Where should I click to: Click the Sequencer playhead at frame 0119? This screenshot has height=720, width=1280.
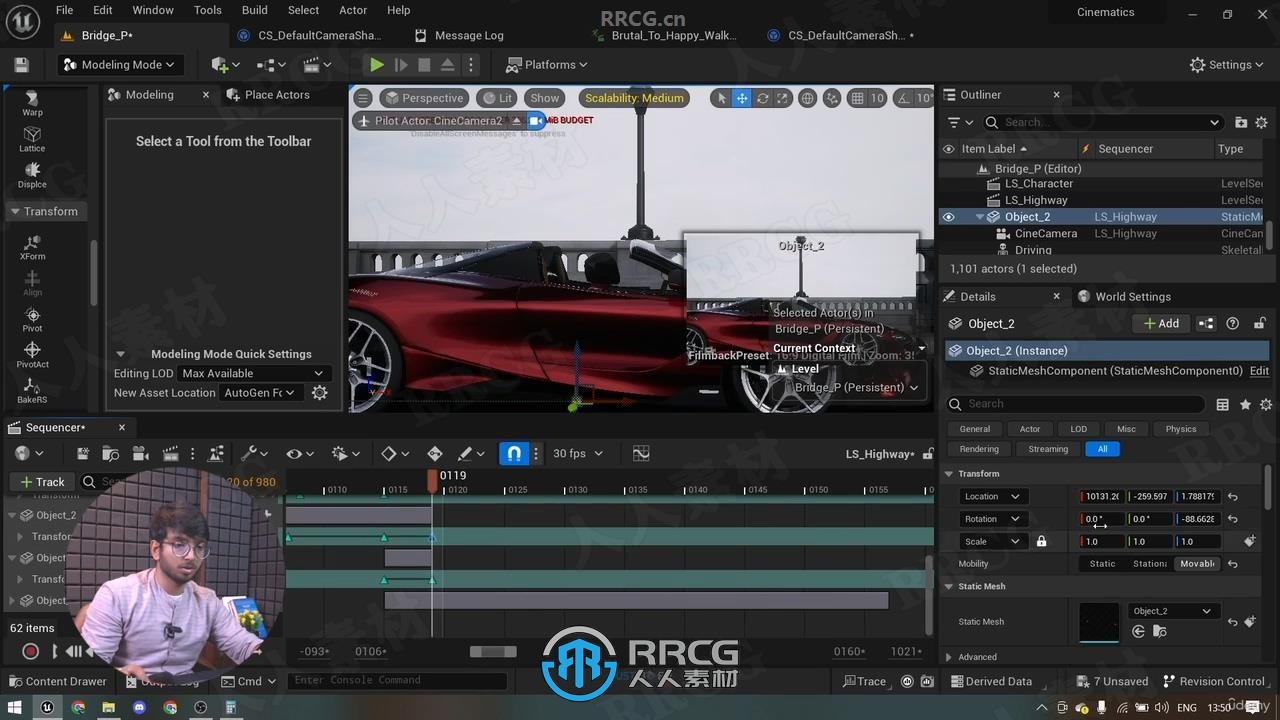click(432, 482)
